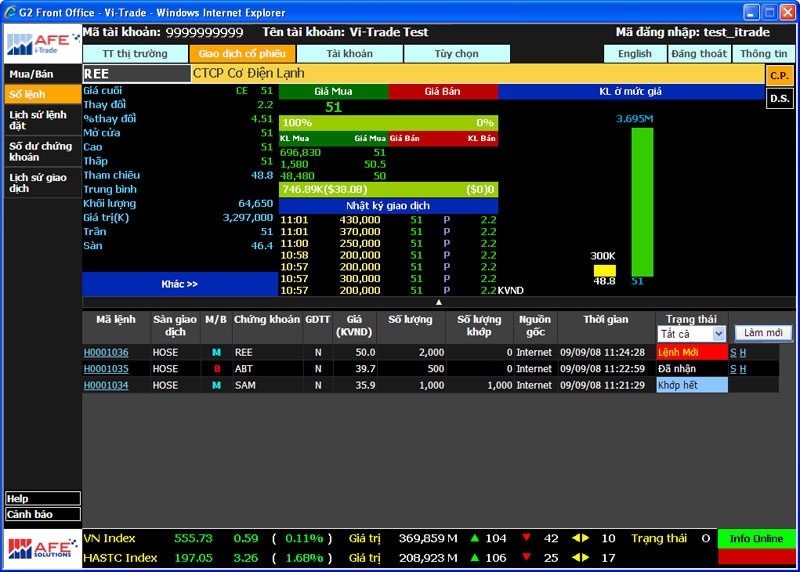
Task: Switch to the Tài khoản tab
Action: (349, 54)
